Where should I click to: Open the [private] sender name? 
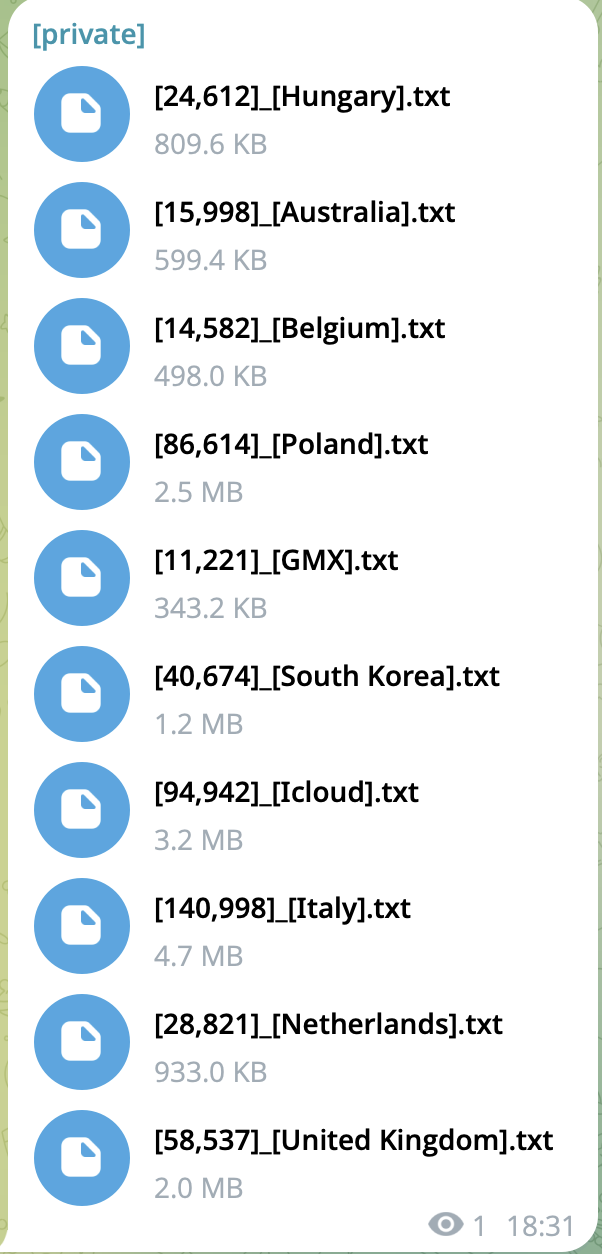point(89,35)
